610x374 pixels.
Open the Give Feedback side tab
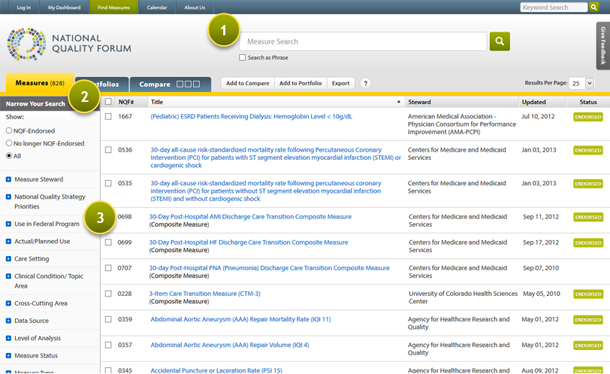[603, 46]
